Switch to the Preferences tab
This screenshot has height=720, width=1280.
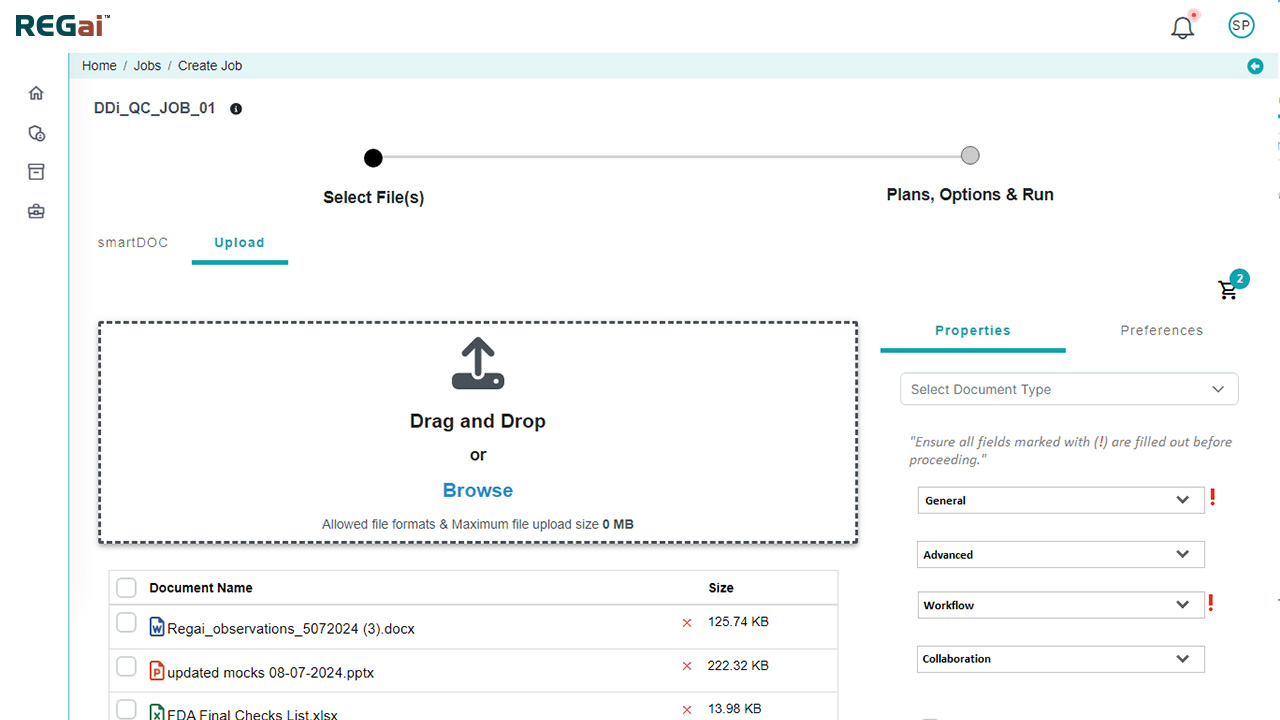[x=1161, y=331]
